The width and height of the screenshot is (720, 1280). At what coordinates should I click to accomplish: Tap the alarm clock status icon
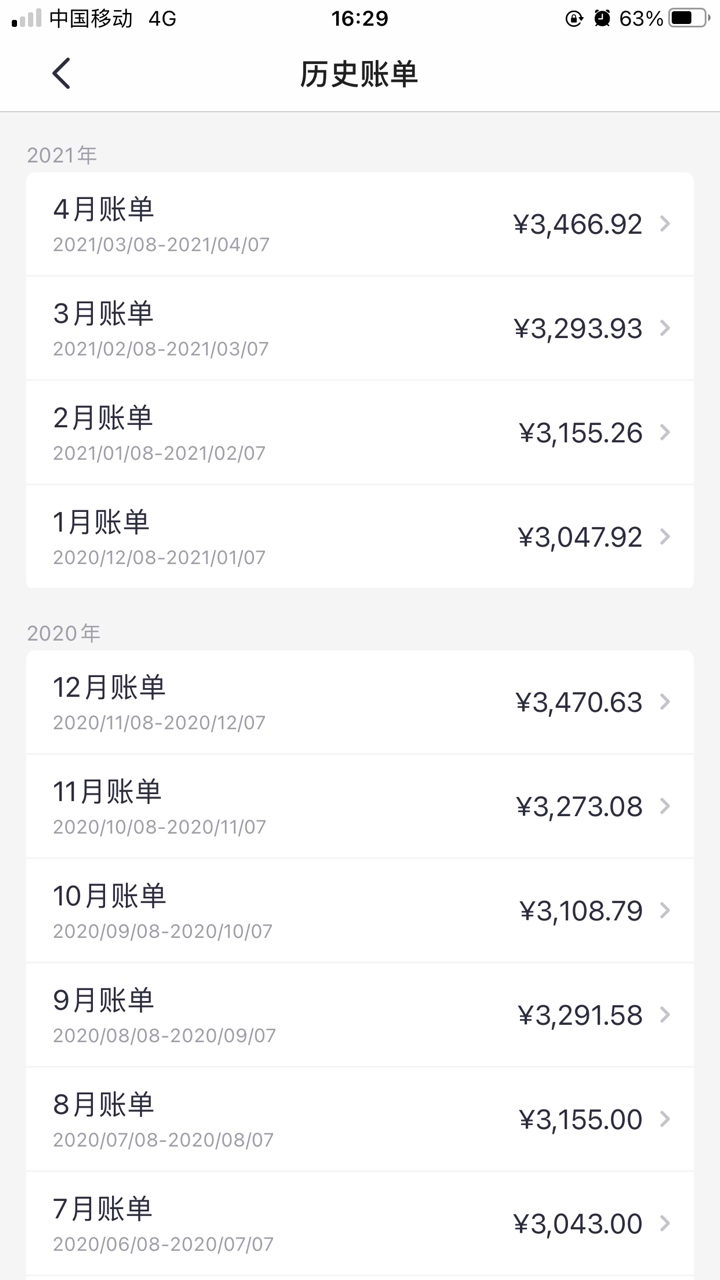pos(602,18)
